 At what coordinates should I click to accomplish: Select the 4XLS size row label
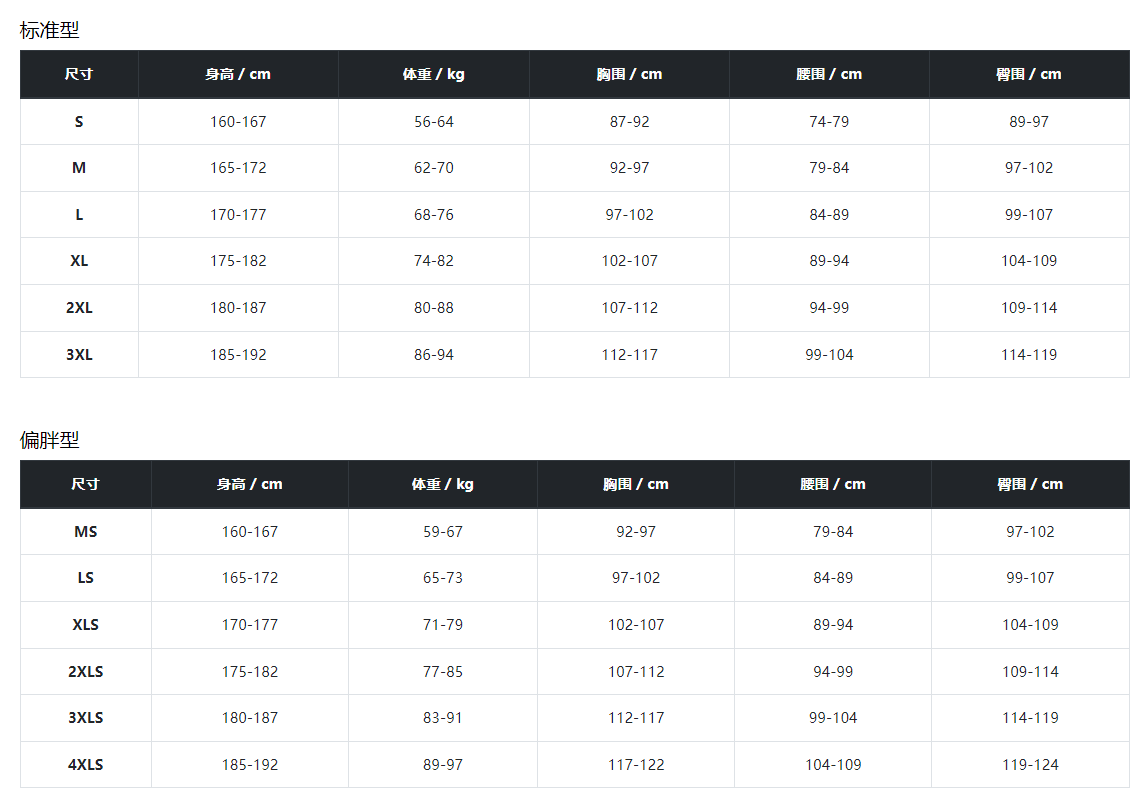85,765
